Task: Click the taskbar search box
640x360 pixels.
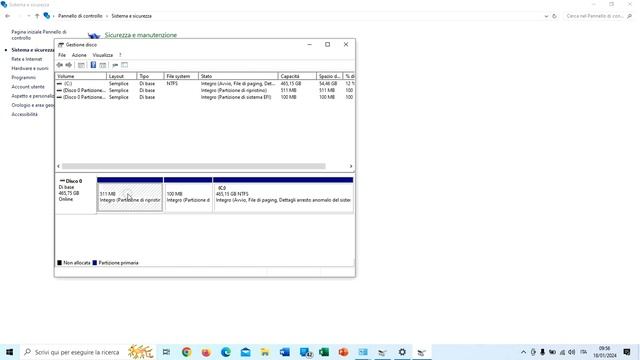Action: 88,352
